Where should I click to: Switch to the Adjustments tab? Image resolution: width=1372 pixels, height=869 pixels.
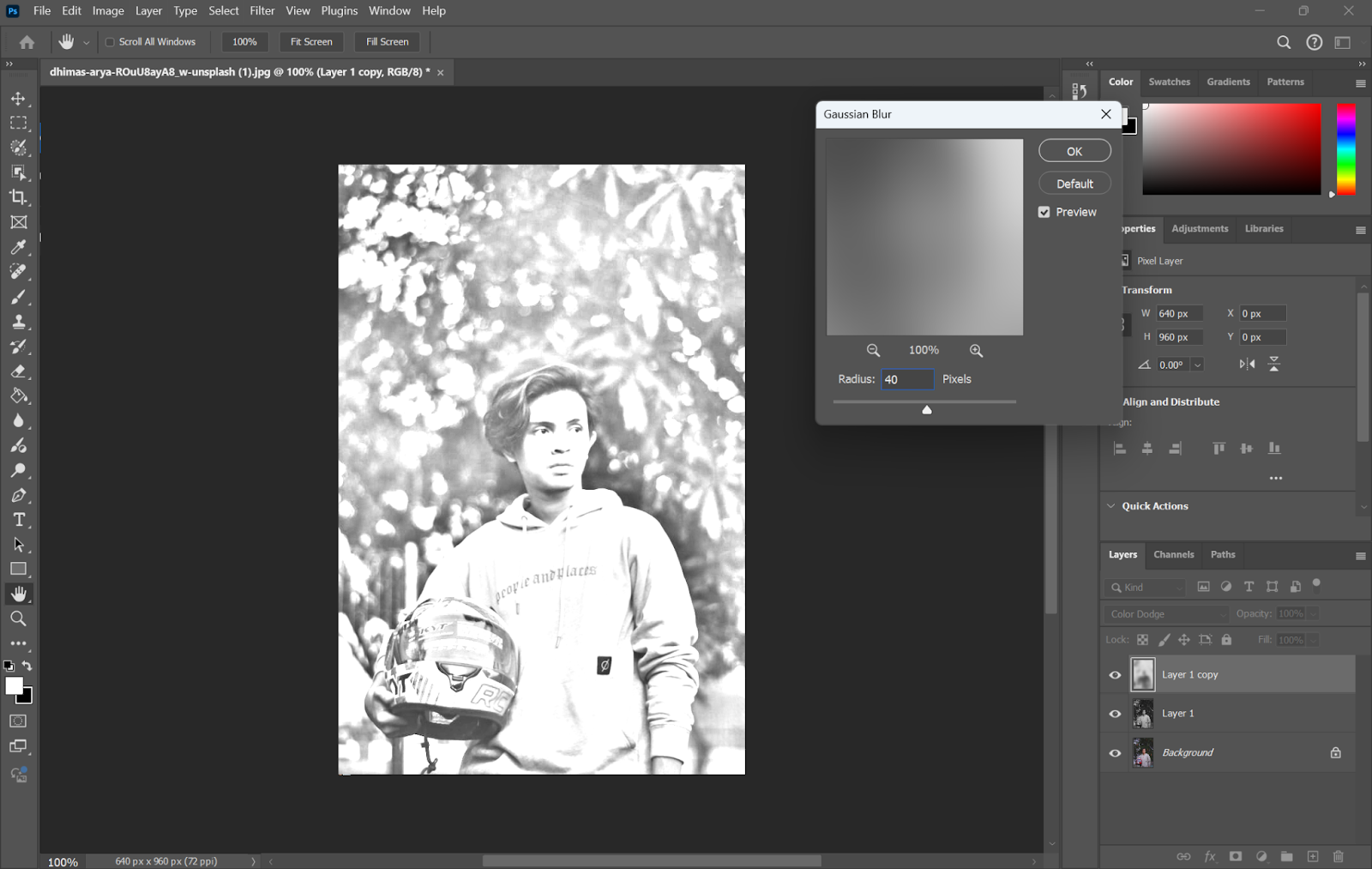(1200, 229)
